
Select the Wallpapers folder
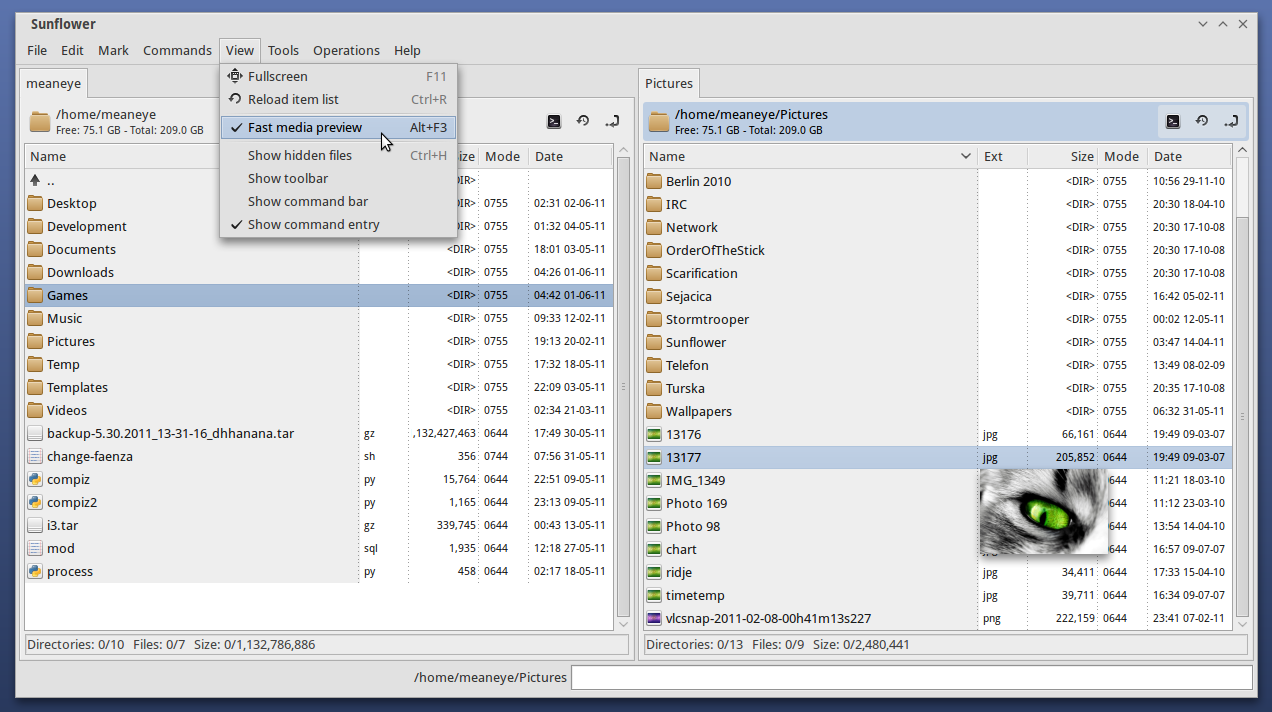pyautogui.click(x=698, y=412)
